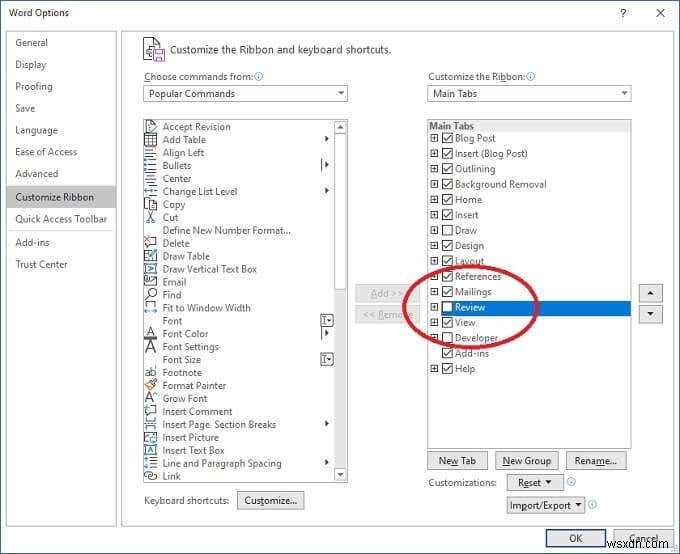Viewport: 680px width, 554px height.
Task: Open the Customize the Ribbon dropdown
Action: pyautogui.click(x=529, y=94)
